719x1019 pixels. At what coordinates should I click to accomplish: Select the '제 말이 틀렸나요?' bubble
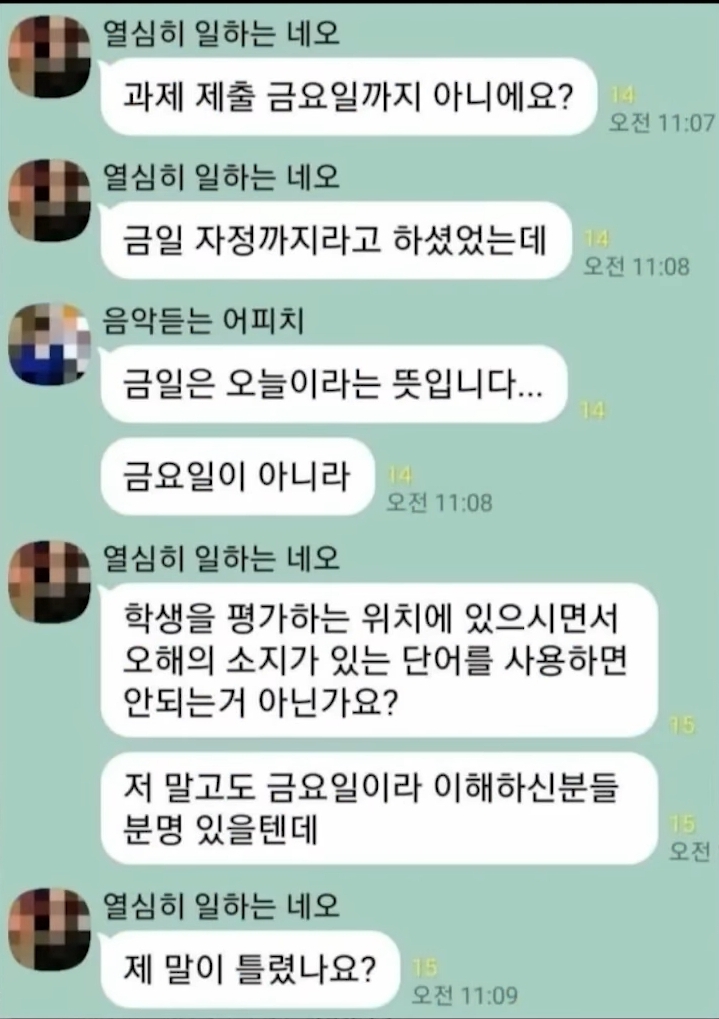tap(249, 969)
